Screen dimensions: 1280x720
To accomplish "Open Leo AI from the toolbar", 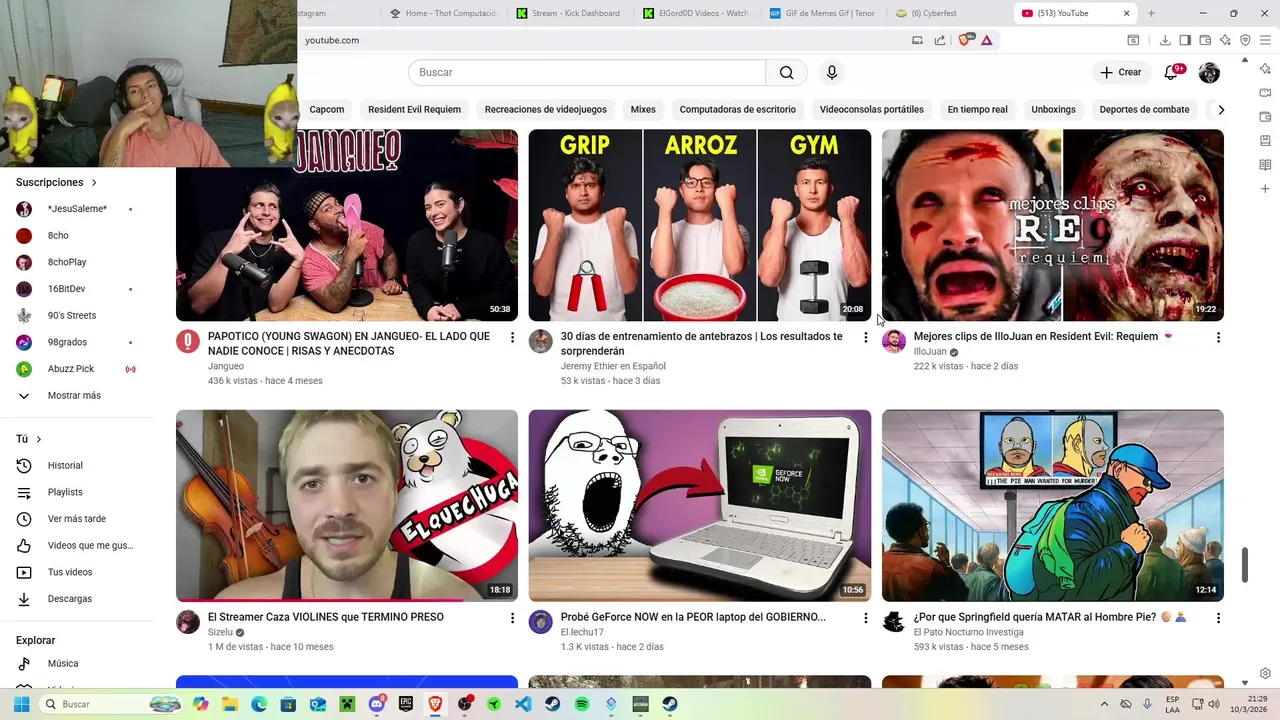I will click(1225, 40).
